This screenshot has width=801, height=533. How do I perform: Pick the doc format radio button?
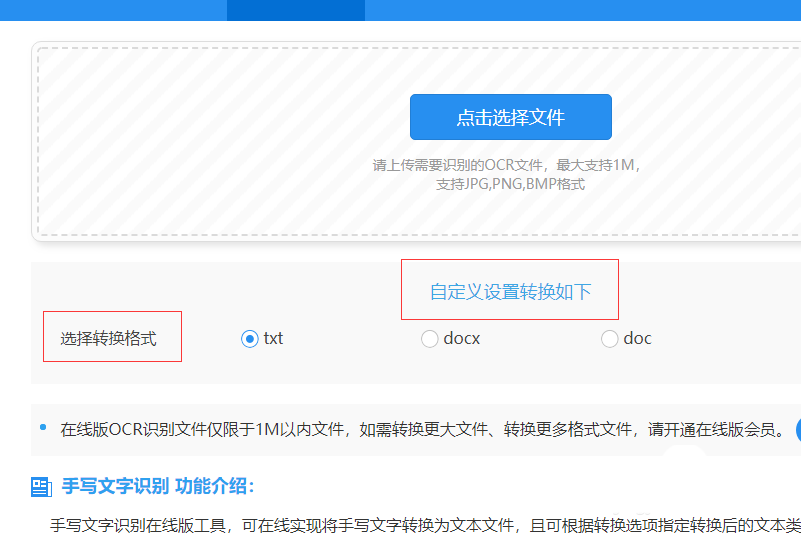point(609,339)
